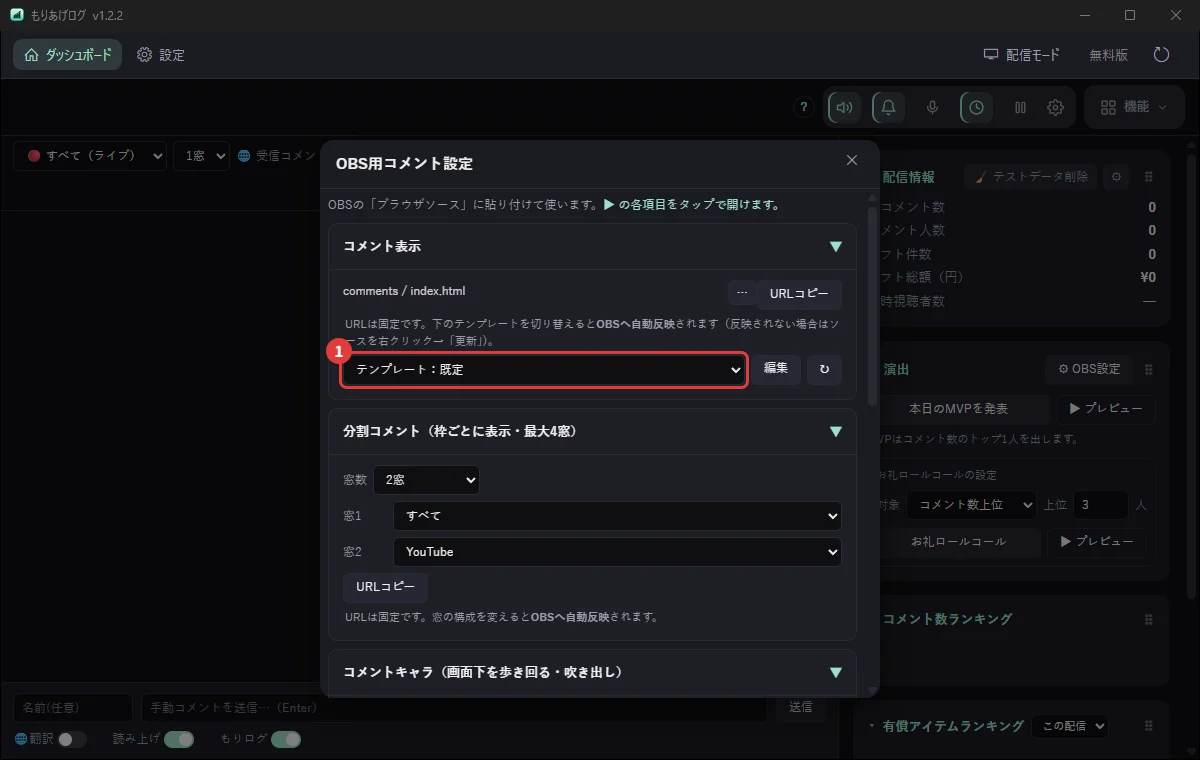This screenshot has width=1200, height=760.
Task: Toggle the もりログ switch
Action: tap(286, 739)
